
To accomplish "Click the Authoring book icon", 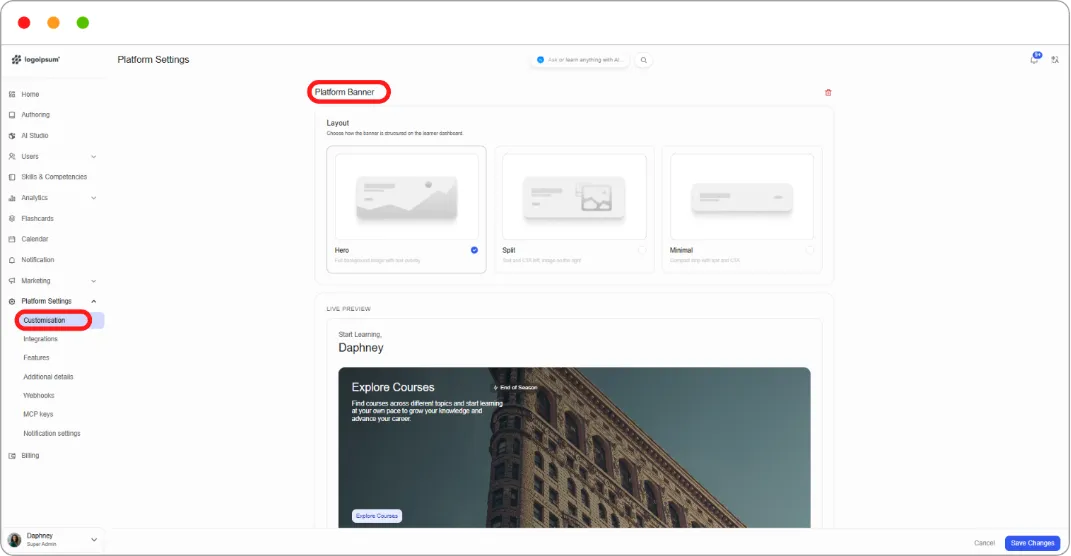I will coord(12,115).
